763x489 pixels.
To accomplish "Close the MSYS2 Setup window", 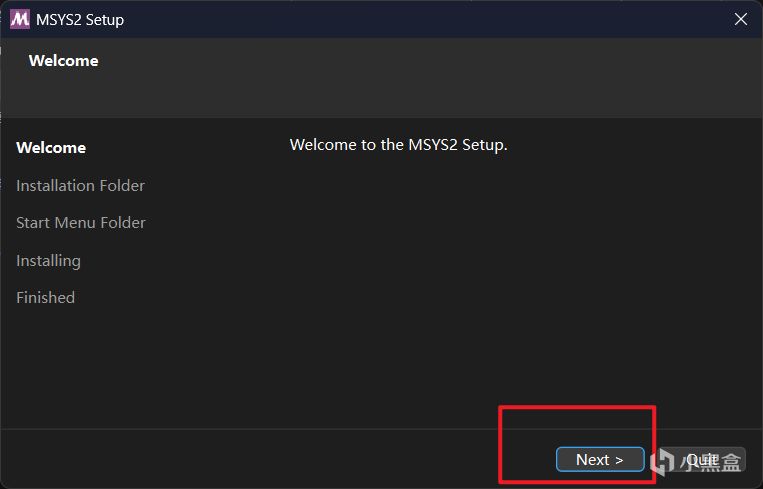I will click(x=741, y=19).
